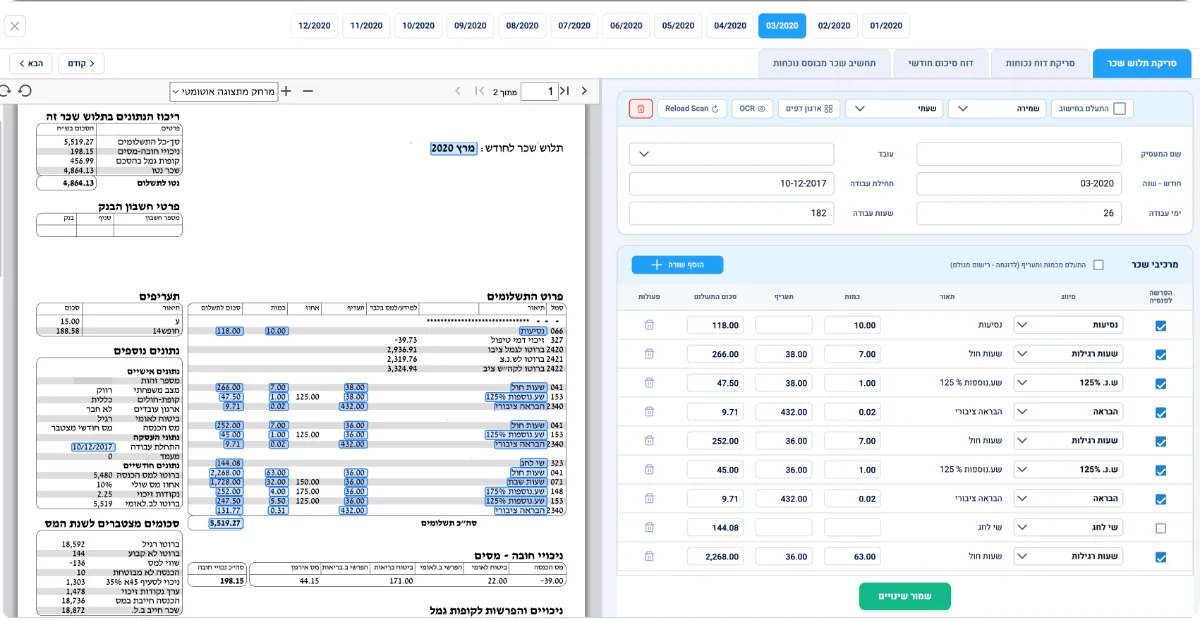Click the Reload Scan button

(x=692, y=108)
